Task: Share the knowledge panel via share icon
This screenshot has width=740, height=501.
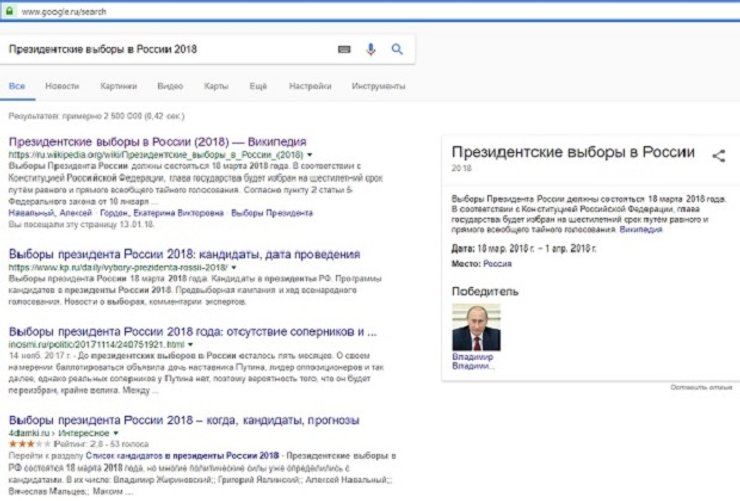Action: click(x=717, y=155)
